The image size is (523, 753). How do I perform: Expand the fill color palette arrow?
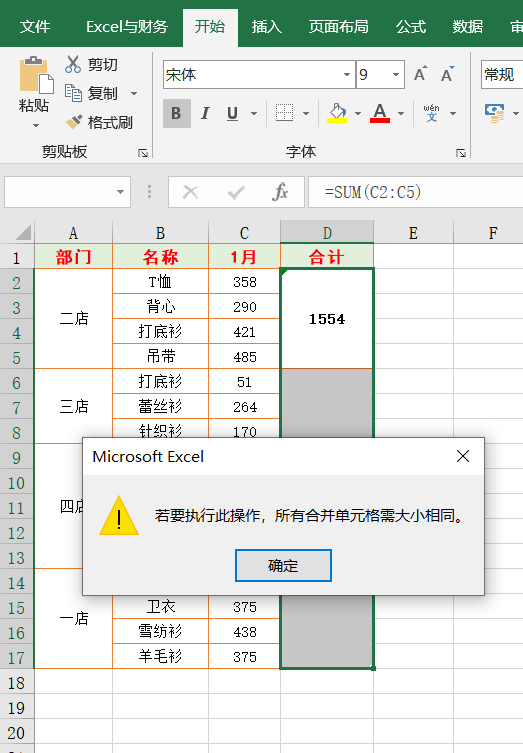(x=358, y=113)
